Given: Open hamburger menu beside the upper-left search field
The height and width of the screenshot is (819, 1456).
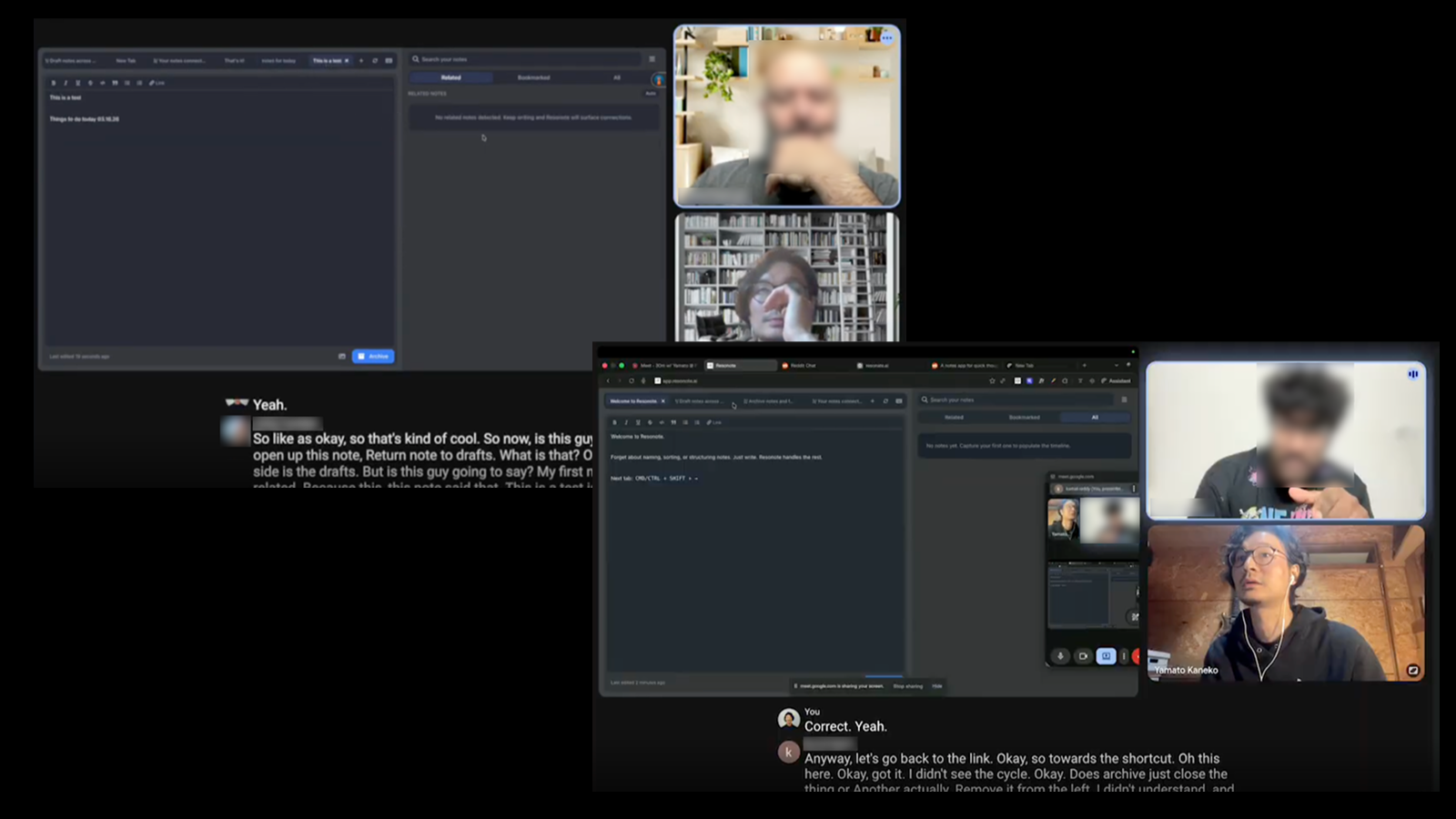Looking at the screenshot, I should tap(652, 59).
